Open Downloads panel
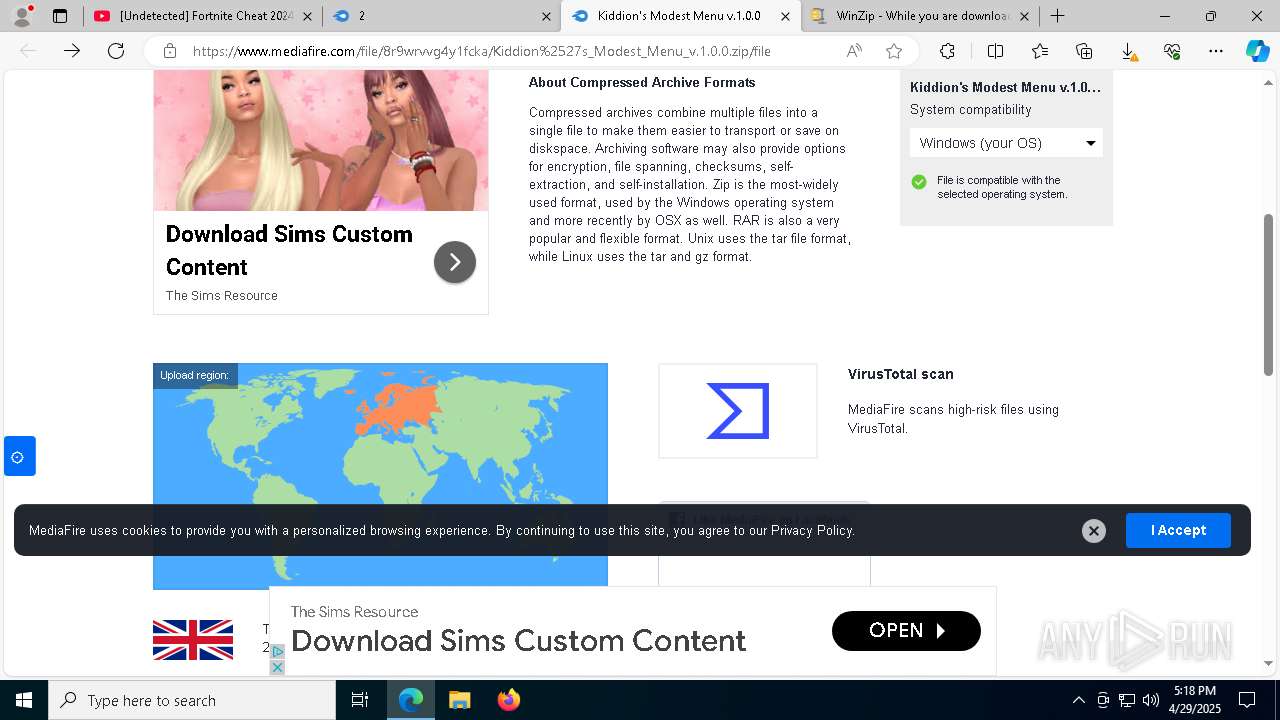This screenshot has width=1280, height=720. [x=1128, y=51]
